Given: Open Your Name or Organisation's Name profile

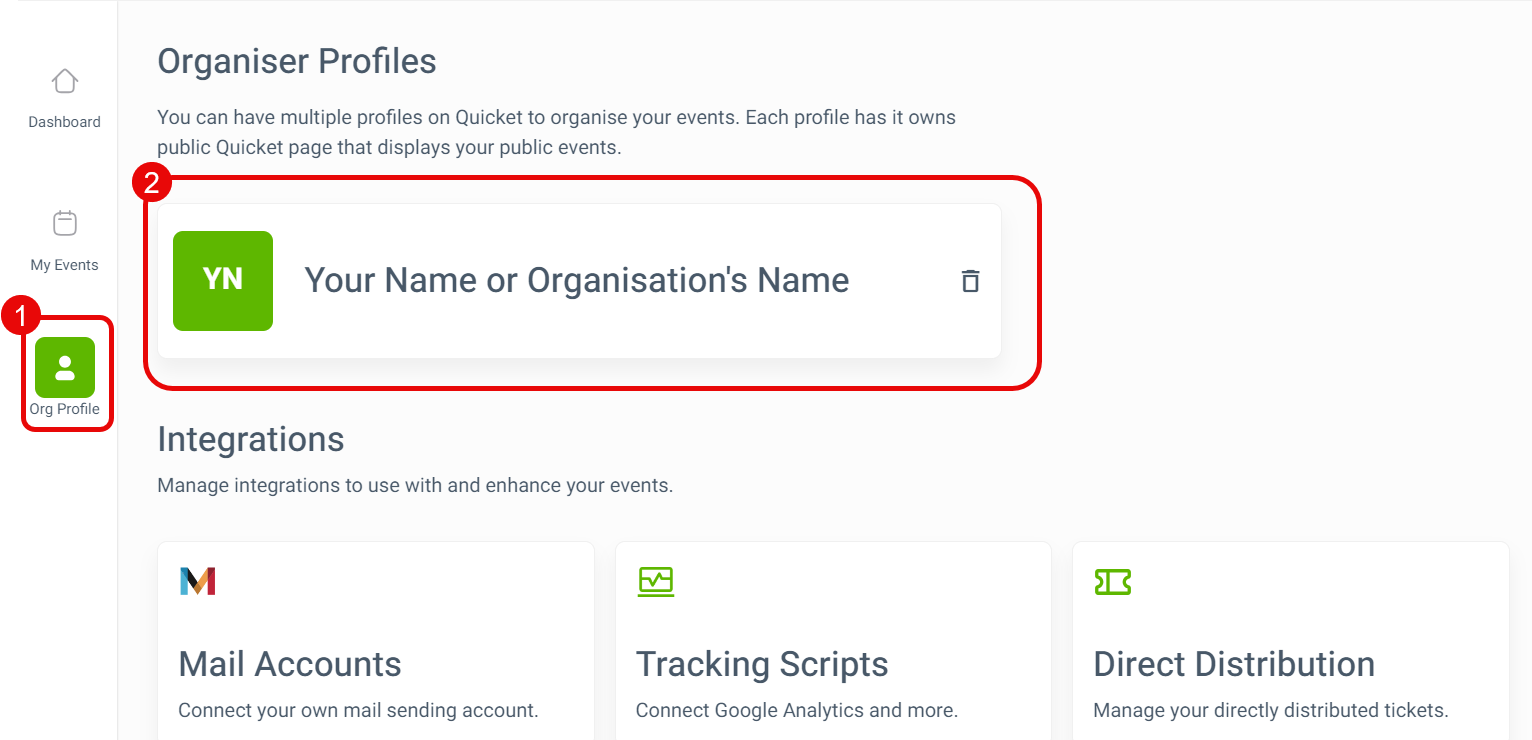Looking at the screenshot, I should click(x=577, y=280).
